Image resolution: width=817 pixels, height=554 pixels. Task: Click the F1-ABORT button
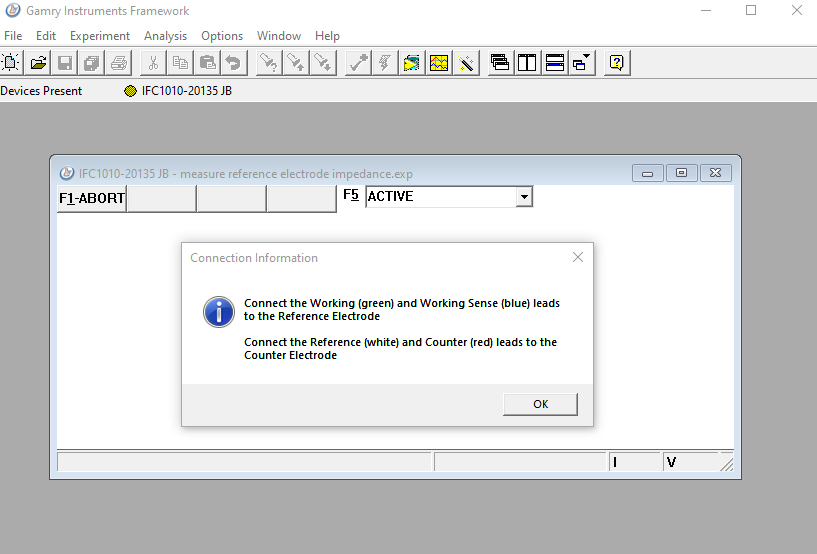click(x=92, y=199)
